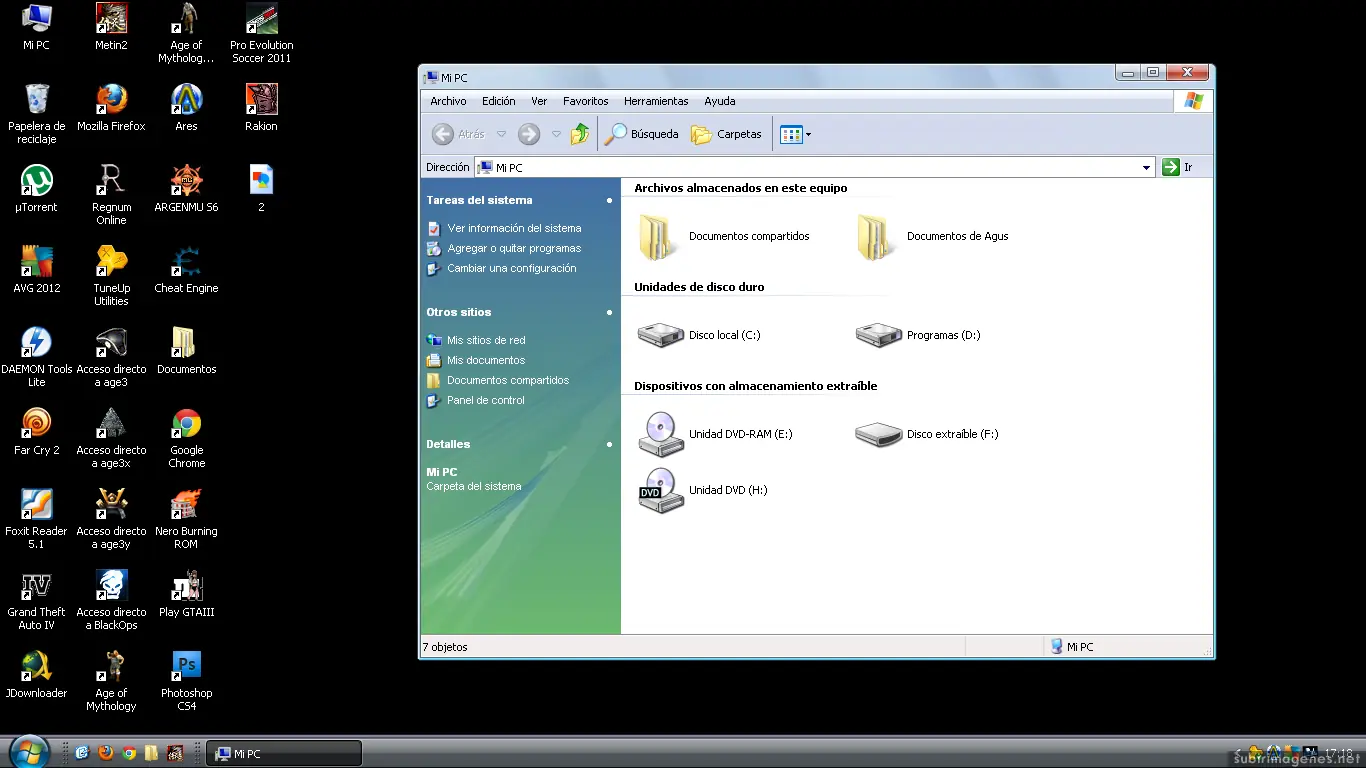Image resolution: width=1366 pixels, height=768 pixels.
Task: Toggle the Carpetas folder pane button
Action: (727, 134)
